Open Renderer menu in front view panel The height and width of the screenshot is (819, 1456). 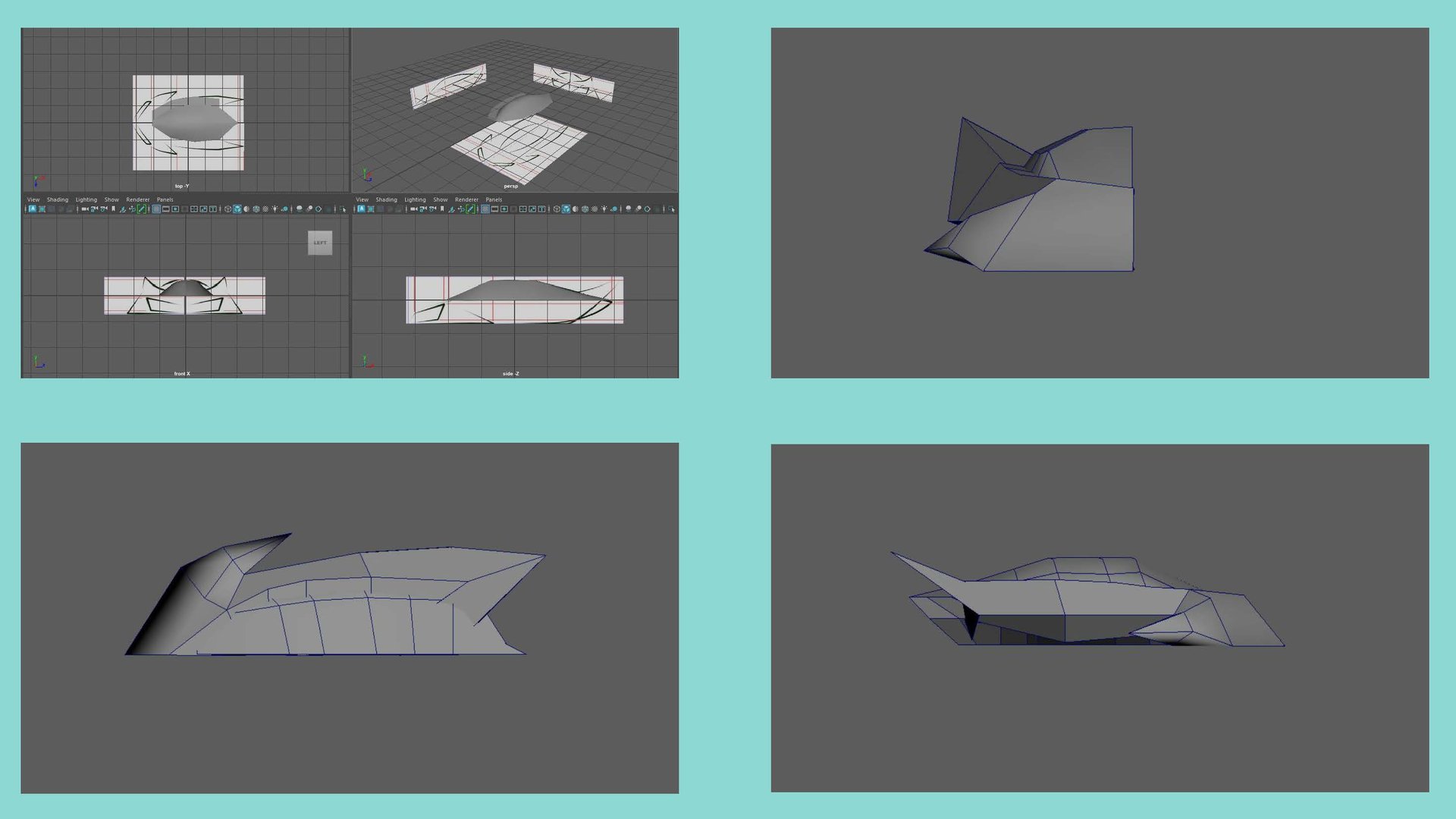[x=138, y=199]
